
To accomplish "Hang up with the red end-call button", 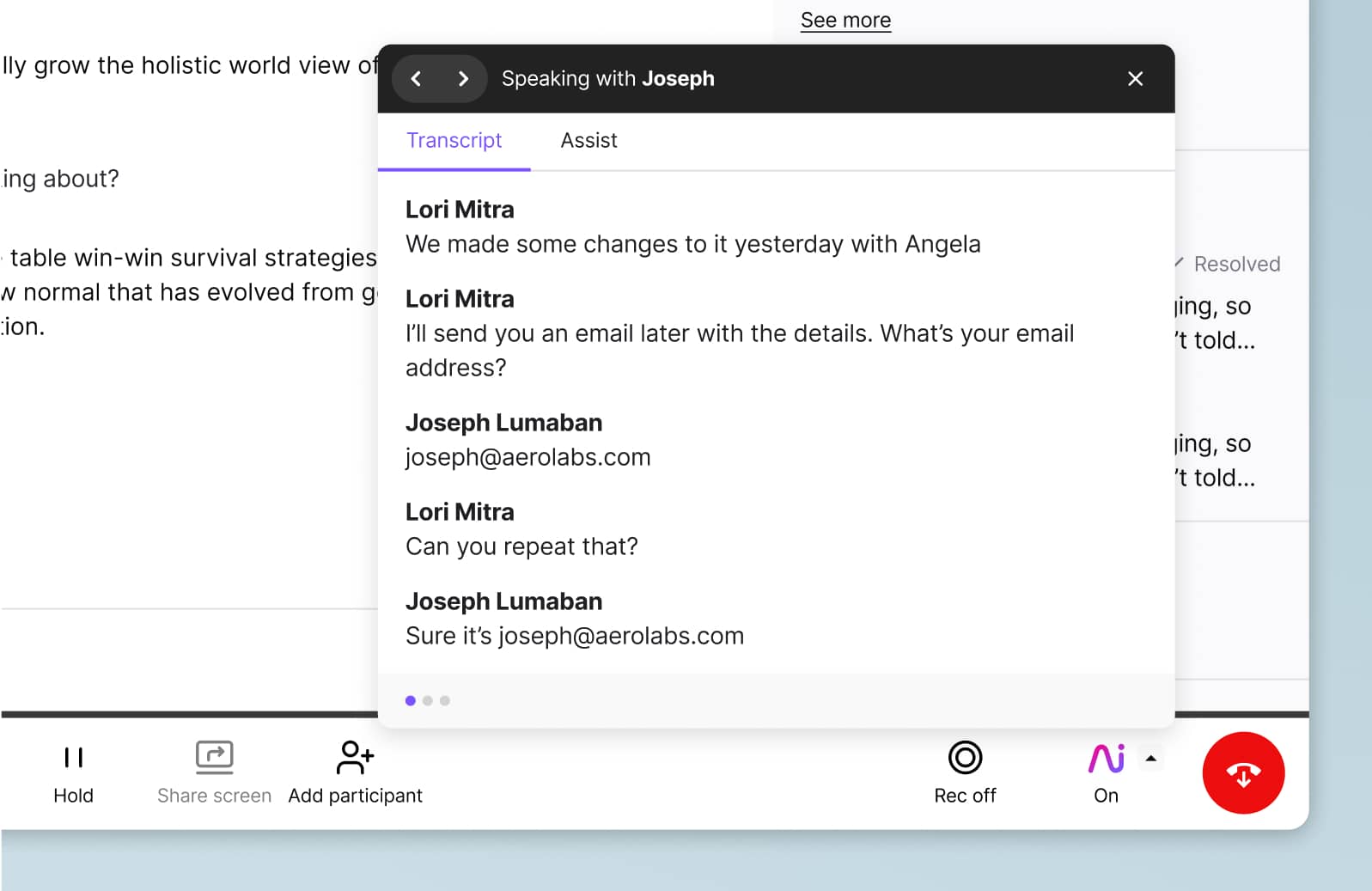I will point(1243,773).
